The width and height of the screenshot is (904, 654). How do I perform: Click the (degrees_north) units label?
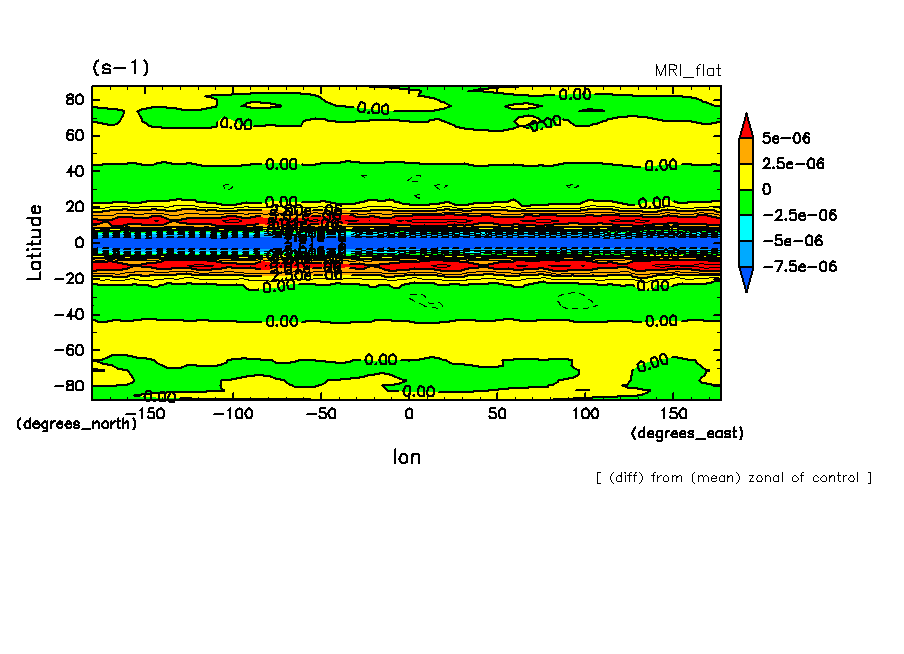click(x=77, y=424)
